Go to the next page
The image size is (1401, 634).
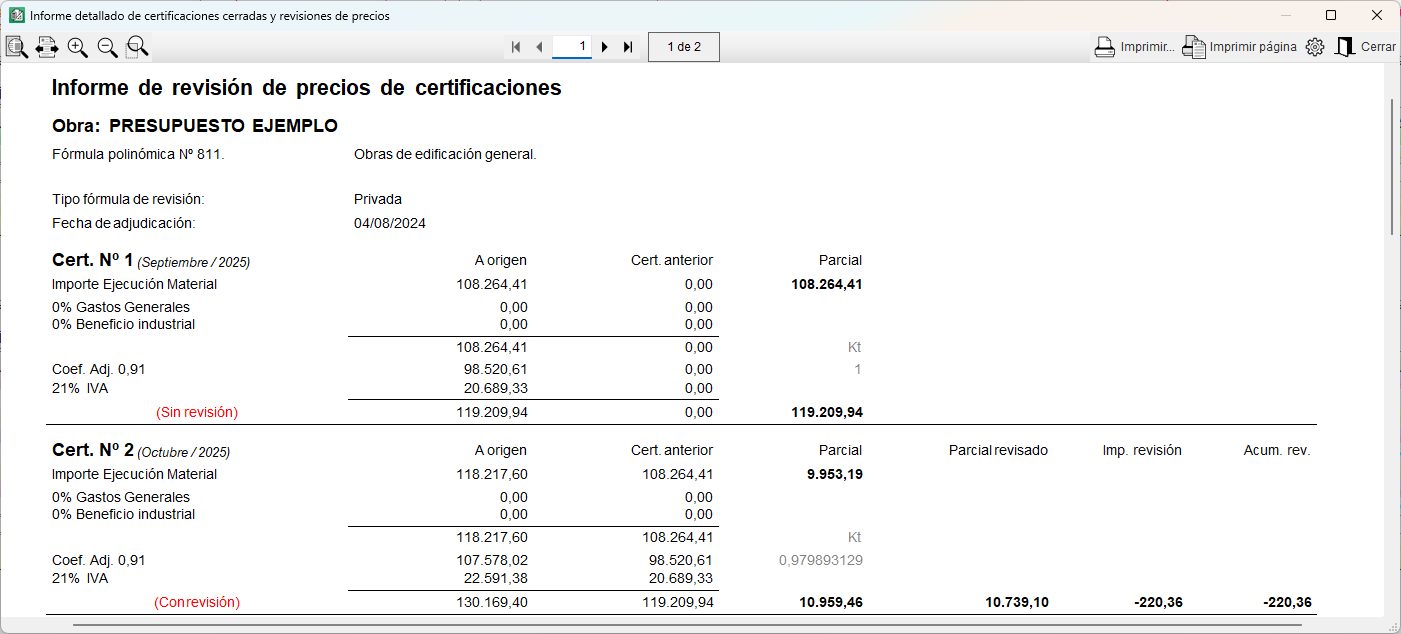click(605, 47)
